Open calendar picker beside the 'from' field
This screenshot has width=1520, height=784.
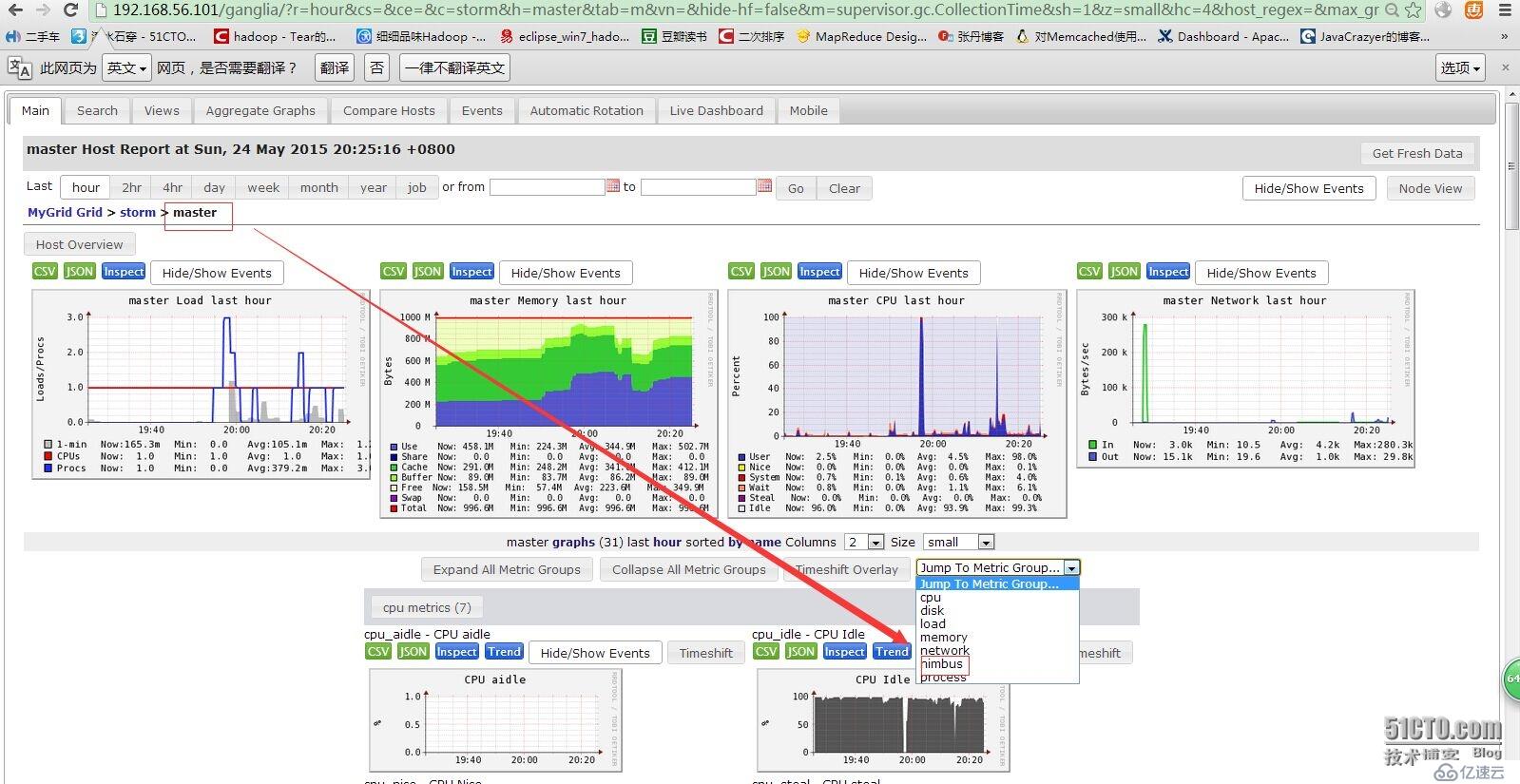(x=613, y=186)
